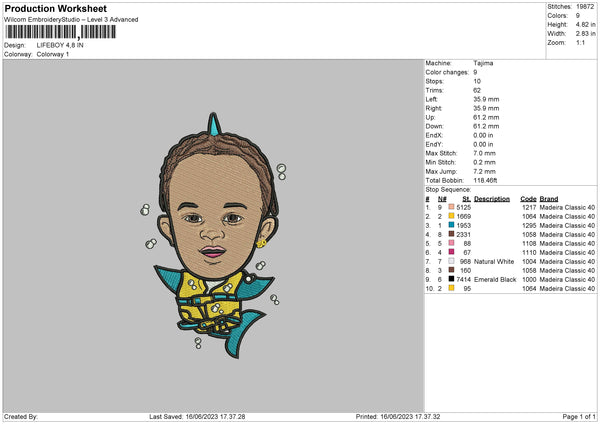Click the code 1000 in the stop sequence
Viewport: 600px width, 424px height.
529,279
